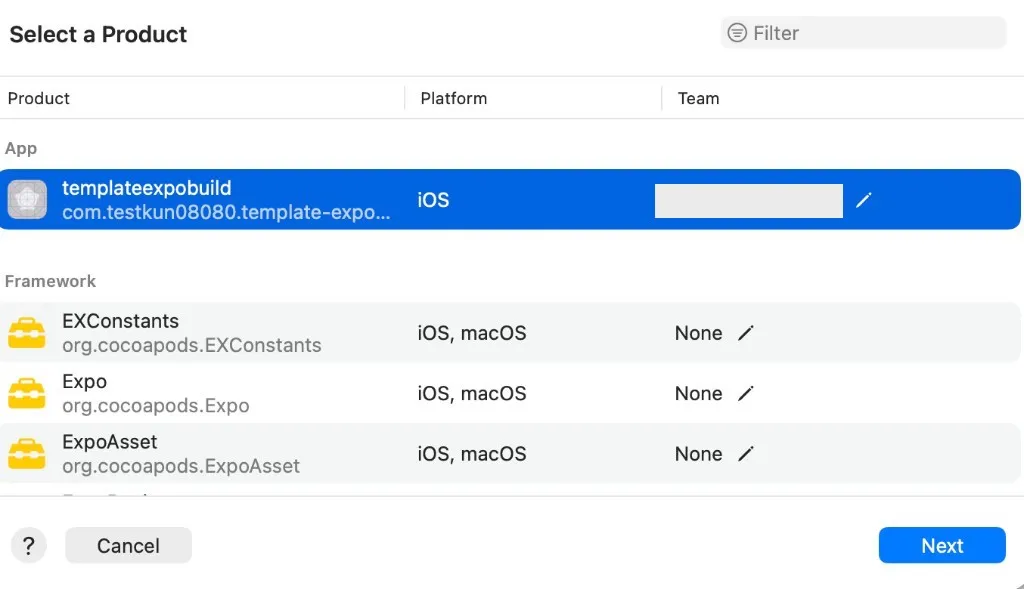
Task: Click iOS, macOS platform of EXConstants
Action: click(472, 333)
